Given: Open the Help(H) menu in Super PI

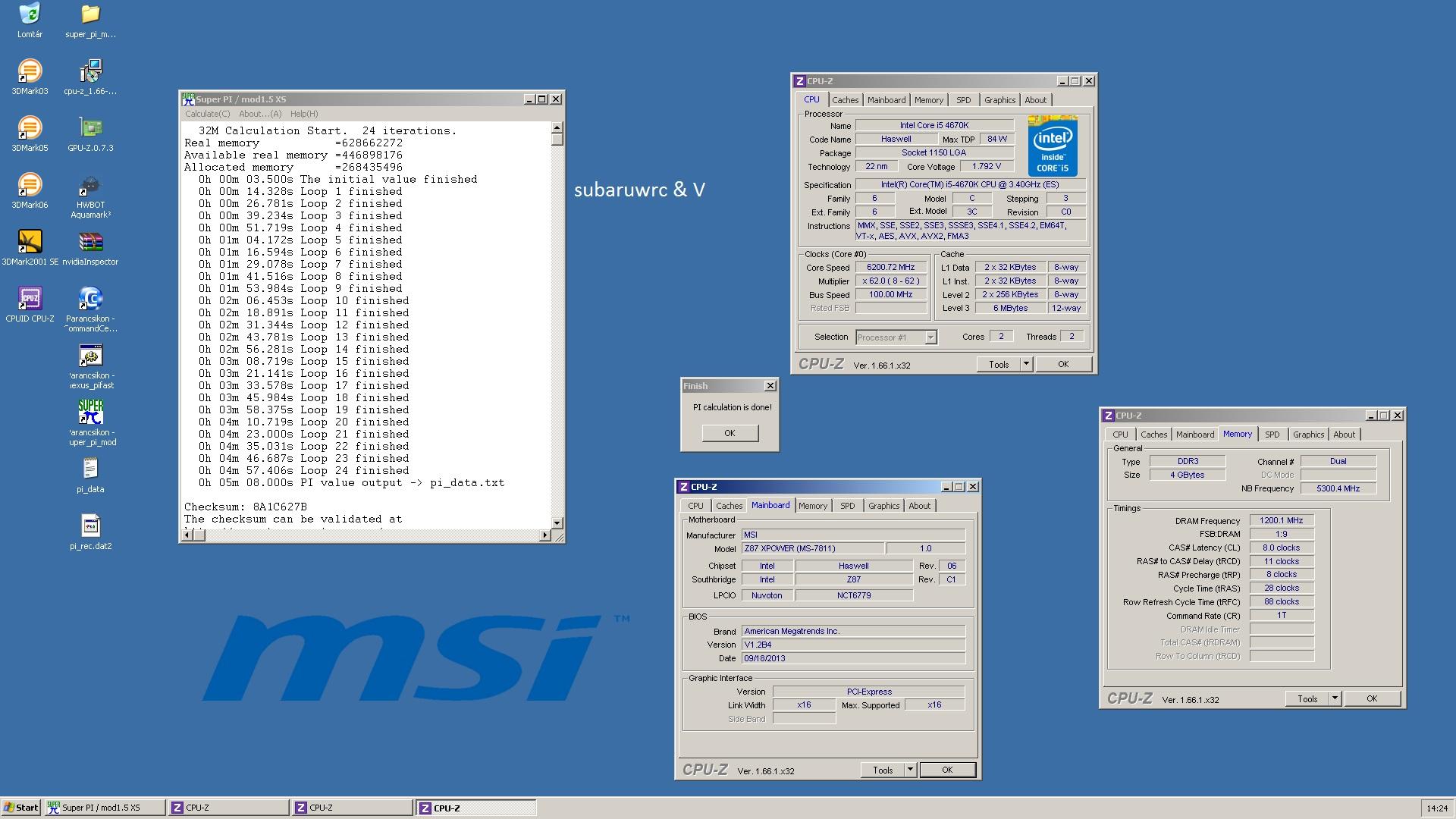Looking at the screenshot, I should pyautogui.click(x=304, y=114).
